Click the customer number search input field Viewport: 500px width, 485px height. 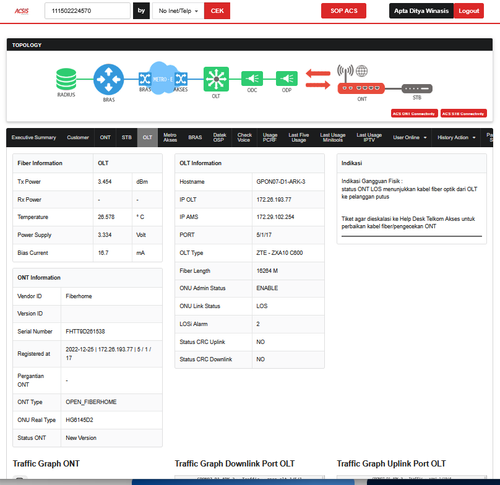[x=87, y=11]
